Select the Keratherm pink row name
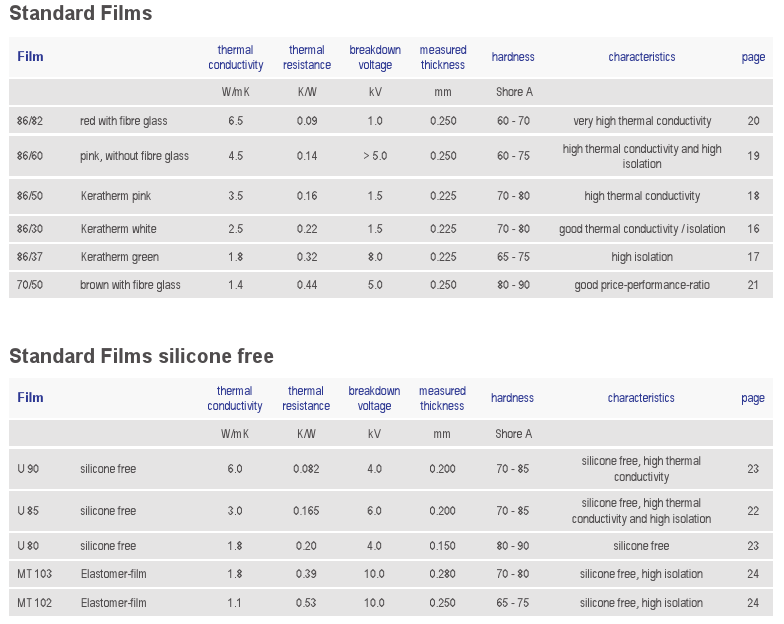The width and height of the screenshot is (784, 624). (116, 196)
